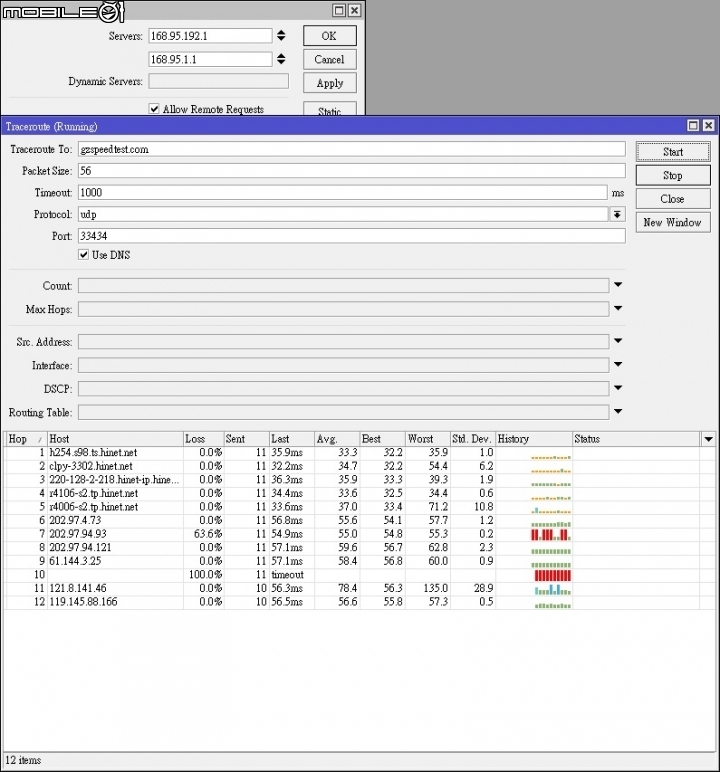Click the red history graph of hop 7
This screenshot has width=720, height=772.
(x=550, y=535)
